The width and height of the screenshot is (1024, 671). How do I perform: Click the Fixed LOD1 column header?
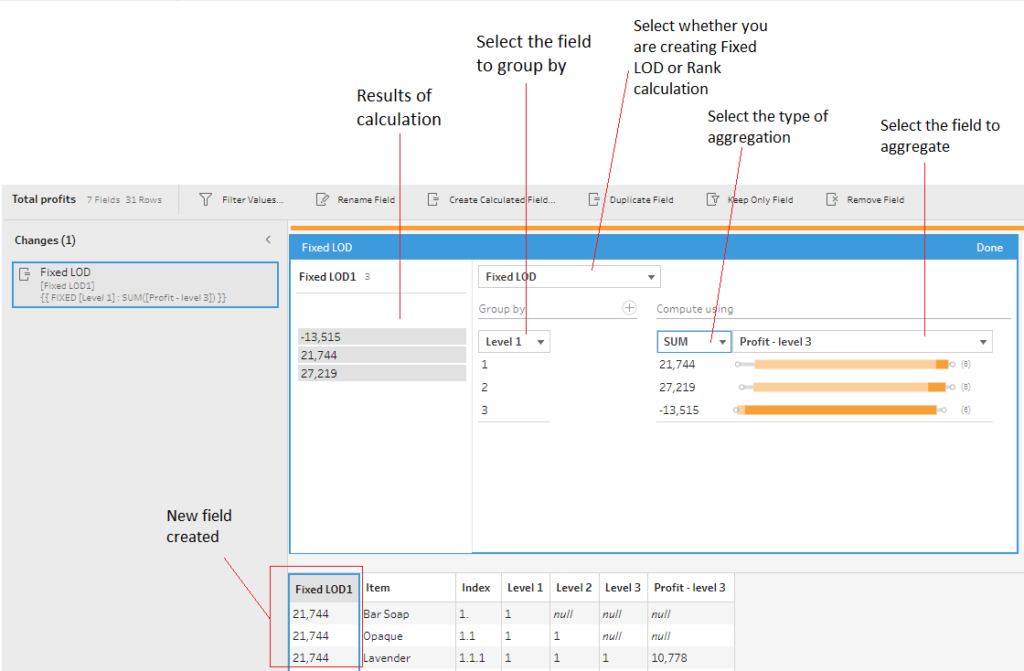[x=324, y=589]
